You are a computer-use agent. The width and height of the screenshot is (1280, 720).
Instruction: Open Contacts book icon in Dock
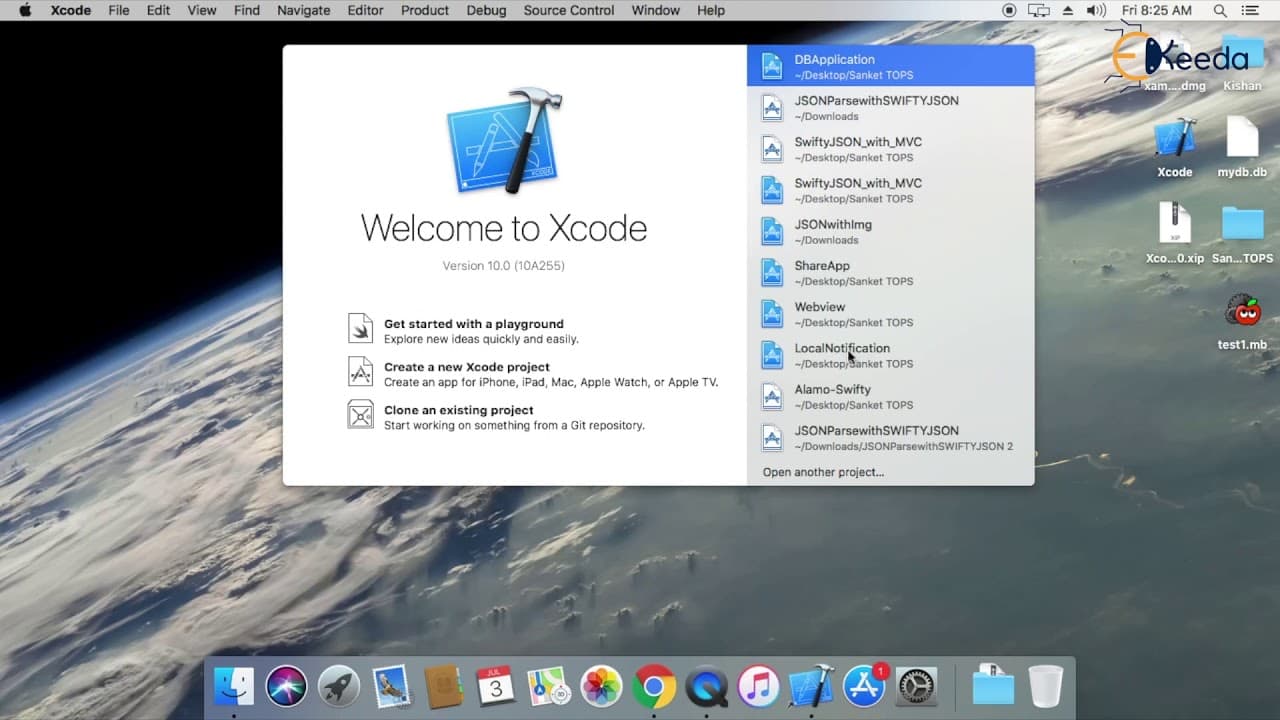(x=444, y=687)
